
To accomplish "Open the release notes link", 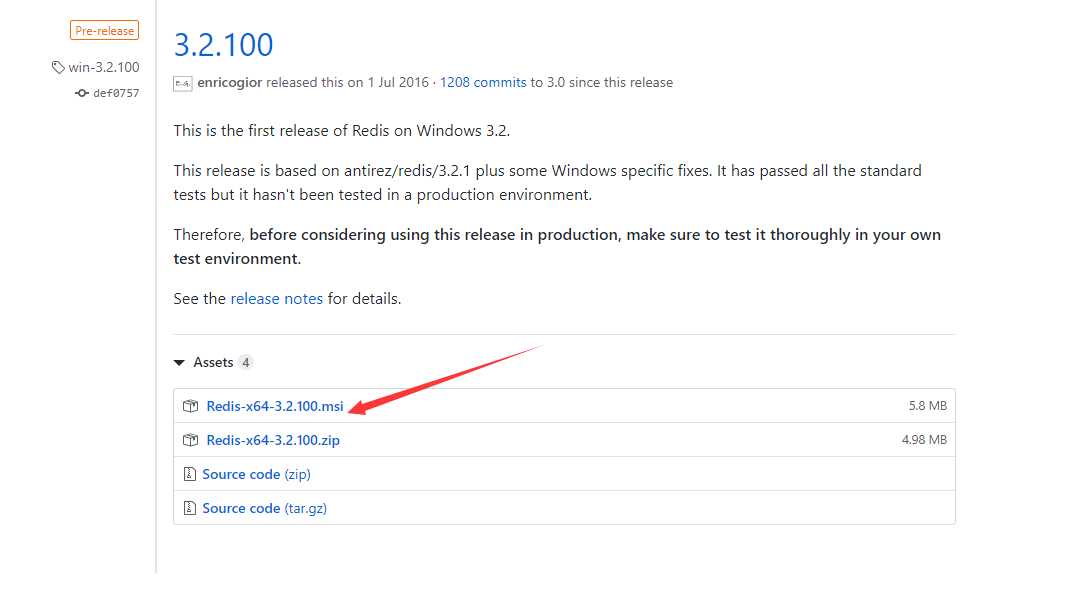I will point(276,299).
